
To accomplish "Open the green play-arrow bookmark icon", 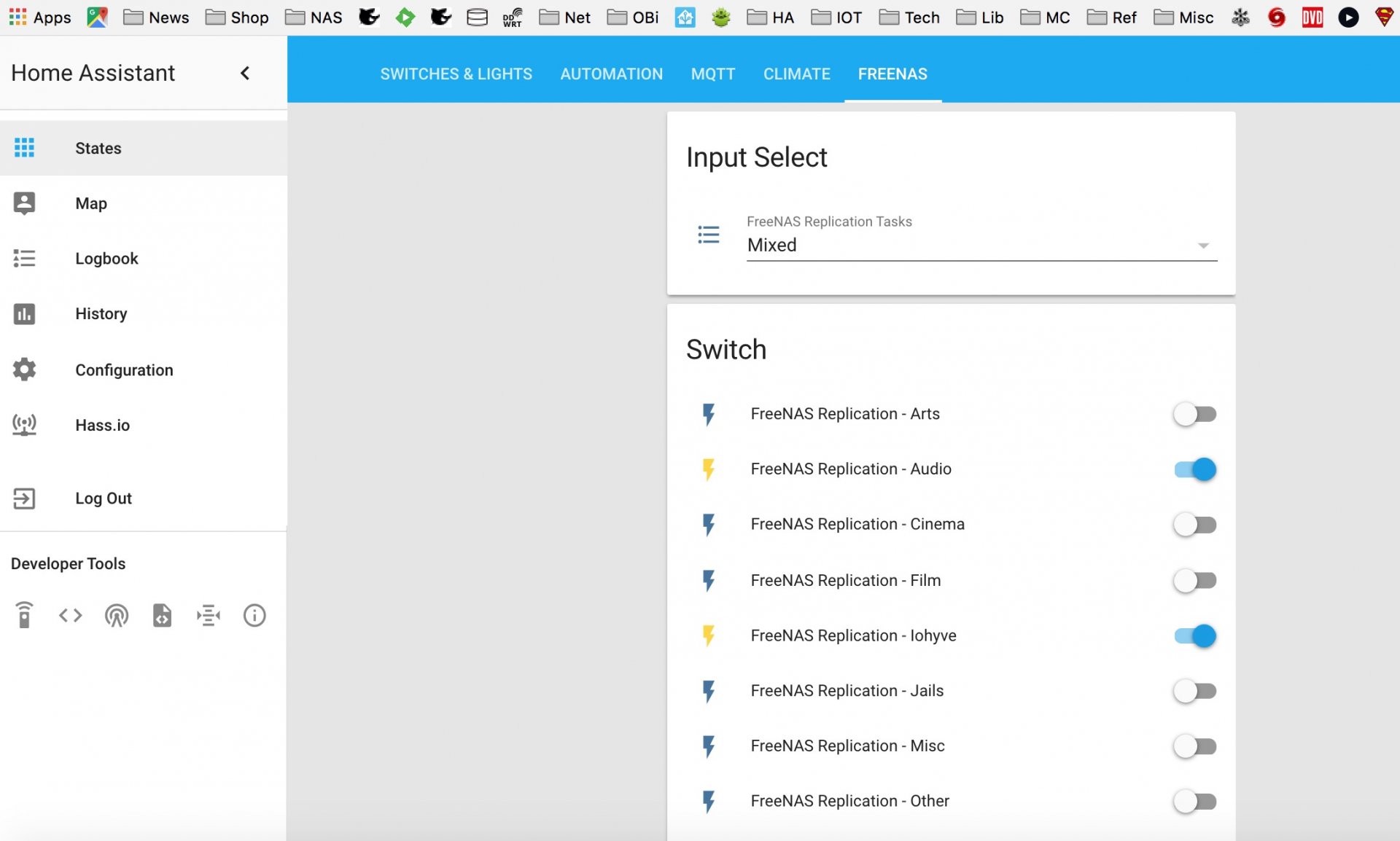I will 405,17.
